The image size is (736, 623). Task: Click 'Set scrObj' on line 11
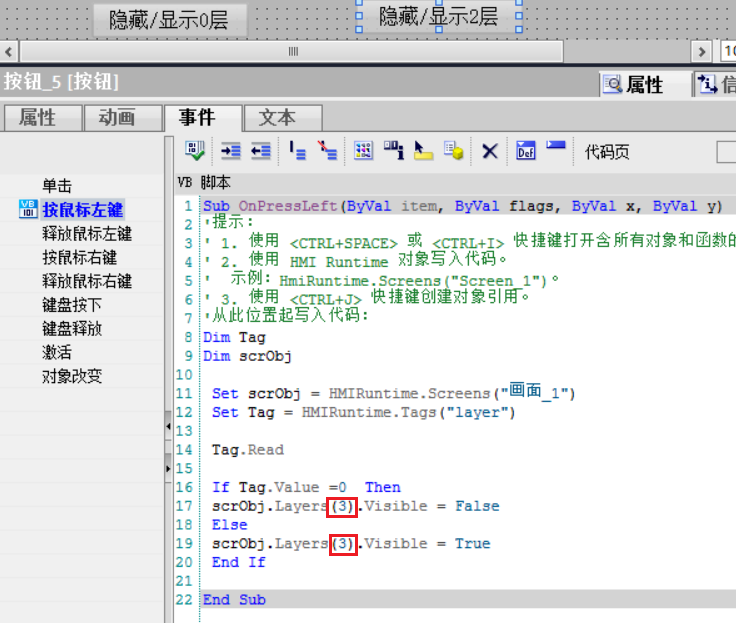(x=256, y=393)
